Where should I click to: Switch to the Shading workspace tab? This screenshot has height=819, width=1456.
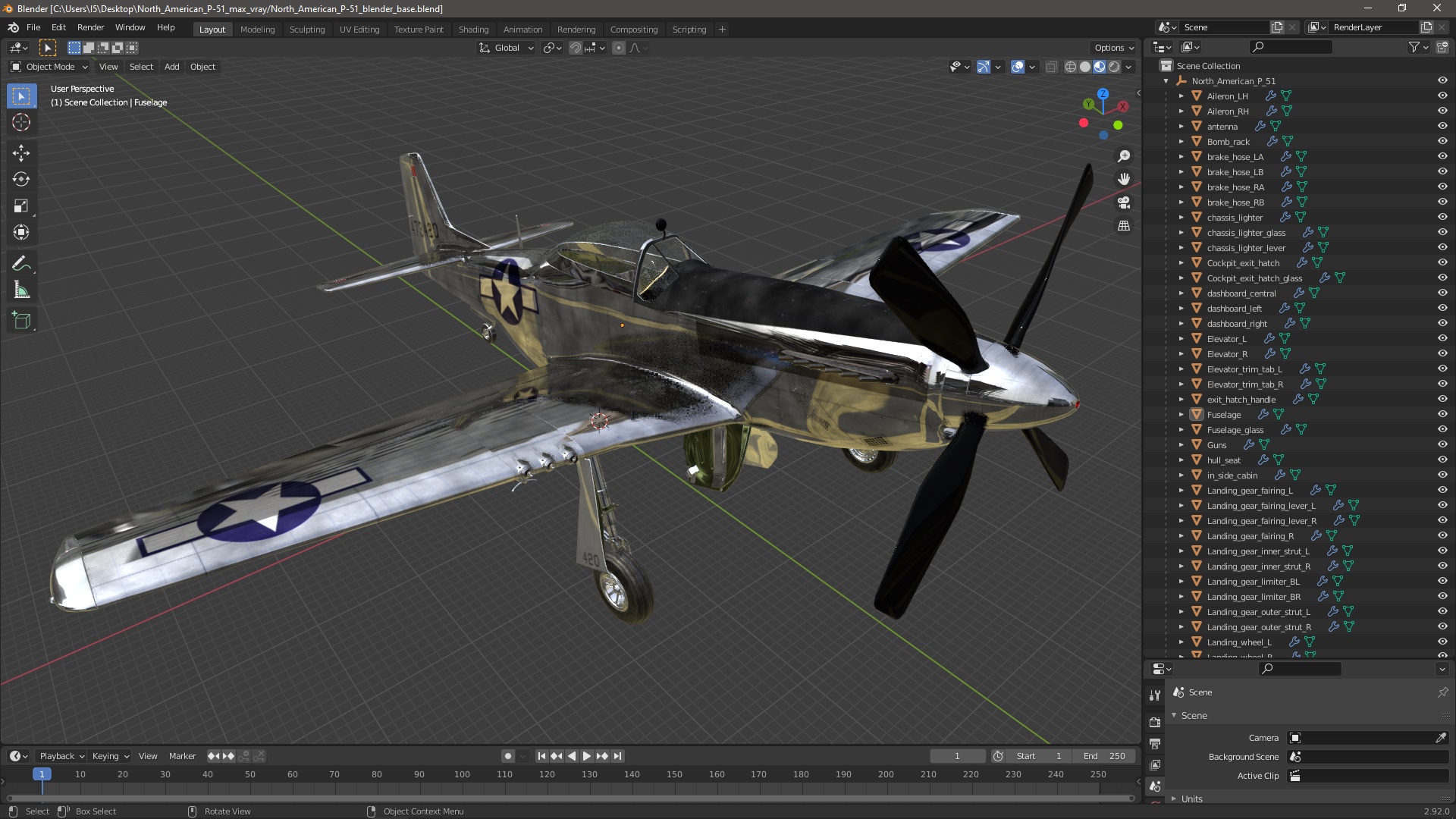coord(473,30)
